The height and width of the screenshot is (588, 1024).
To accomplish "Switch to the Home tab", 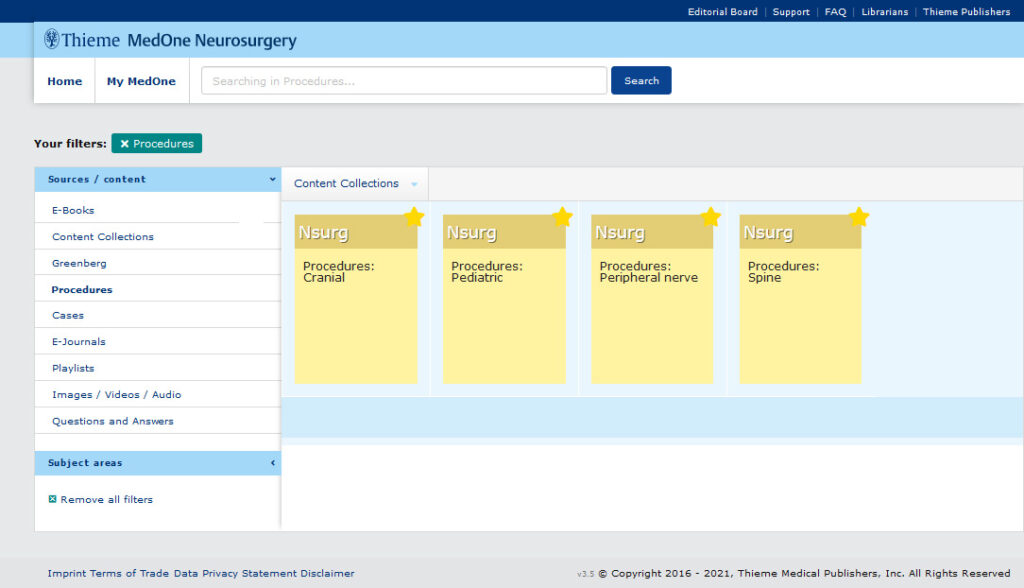I will 64,81.
